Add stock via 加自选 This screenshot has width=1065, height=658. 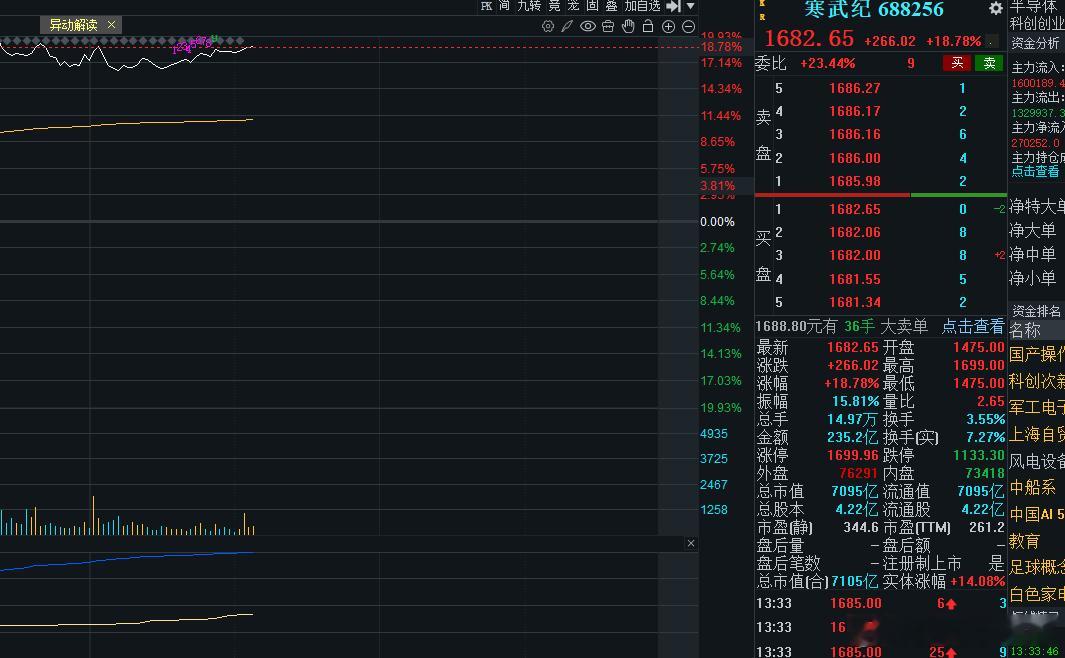pos(643,6)
